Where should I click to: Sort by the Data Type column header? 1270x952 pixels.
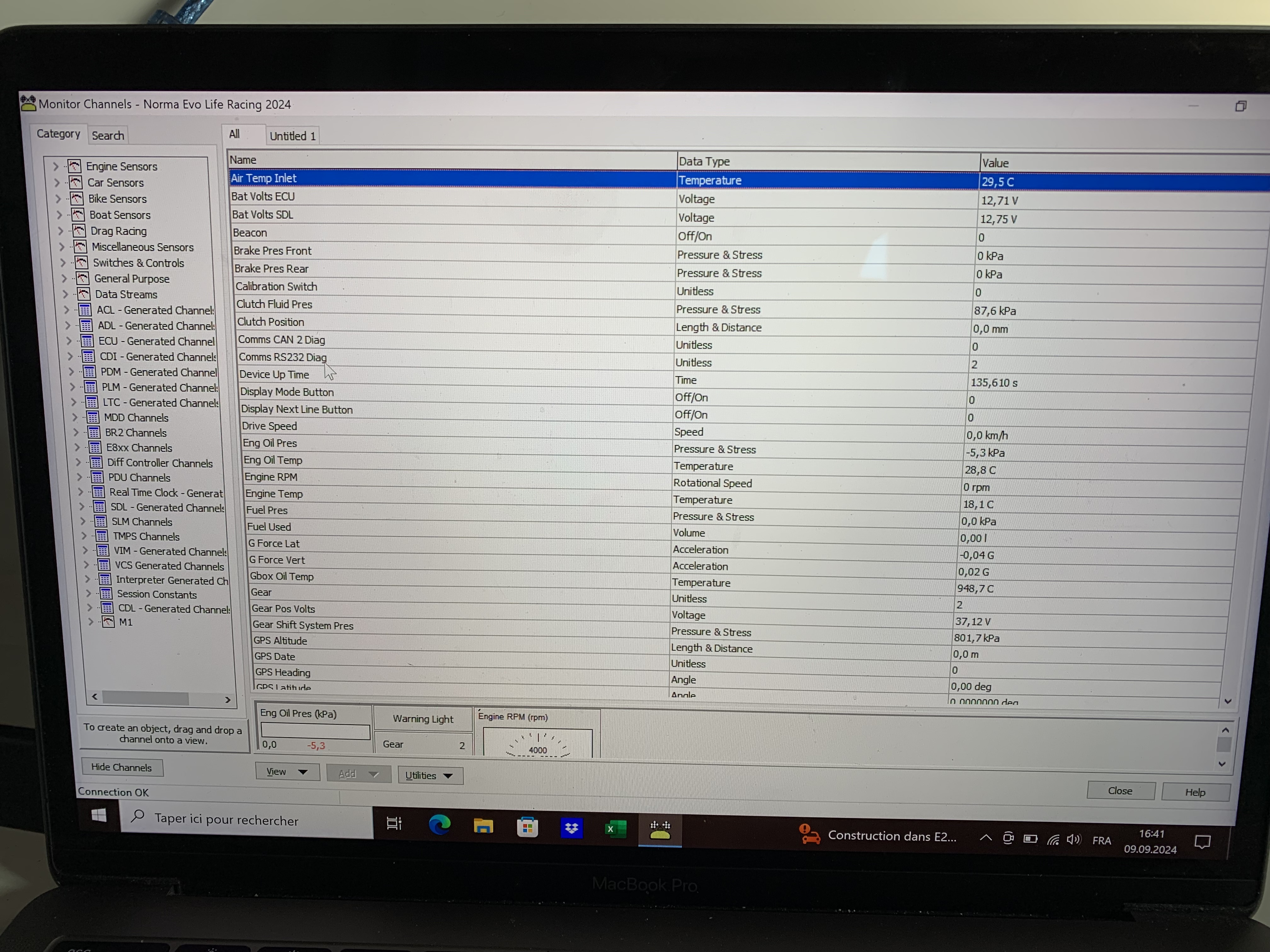pyautogui.click(x=828, y=162)
